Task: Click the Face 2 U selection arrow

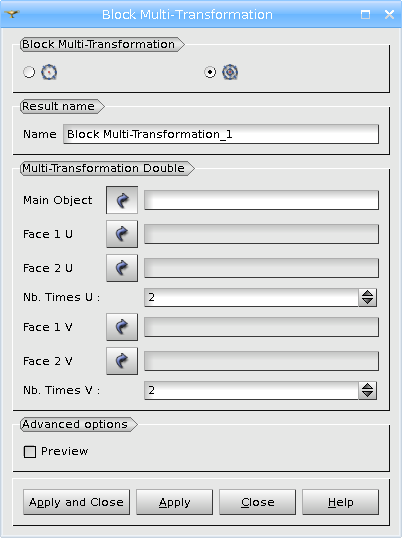Action: coord(122,268)
